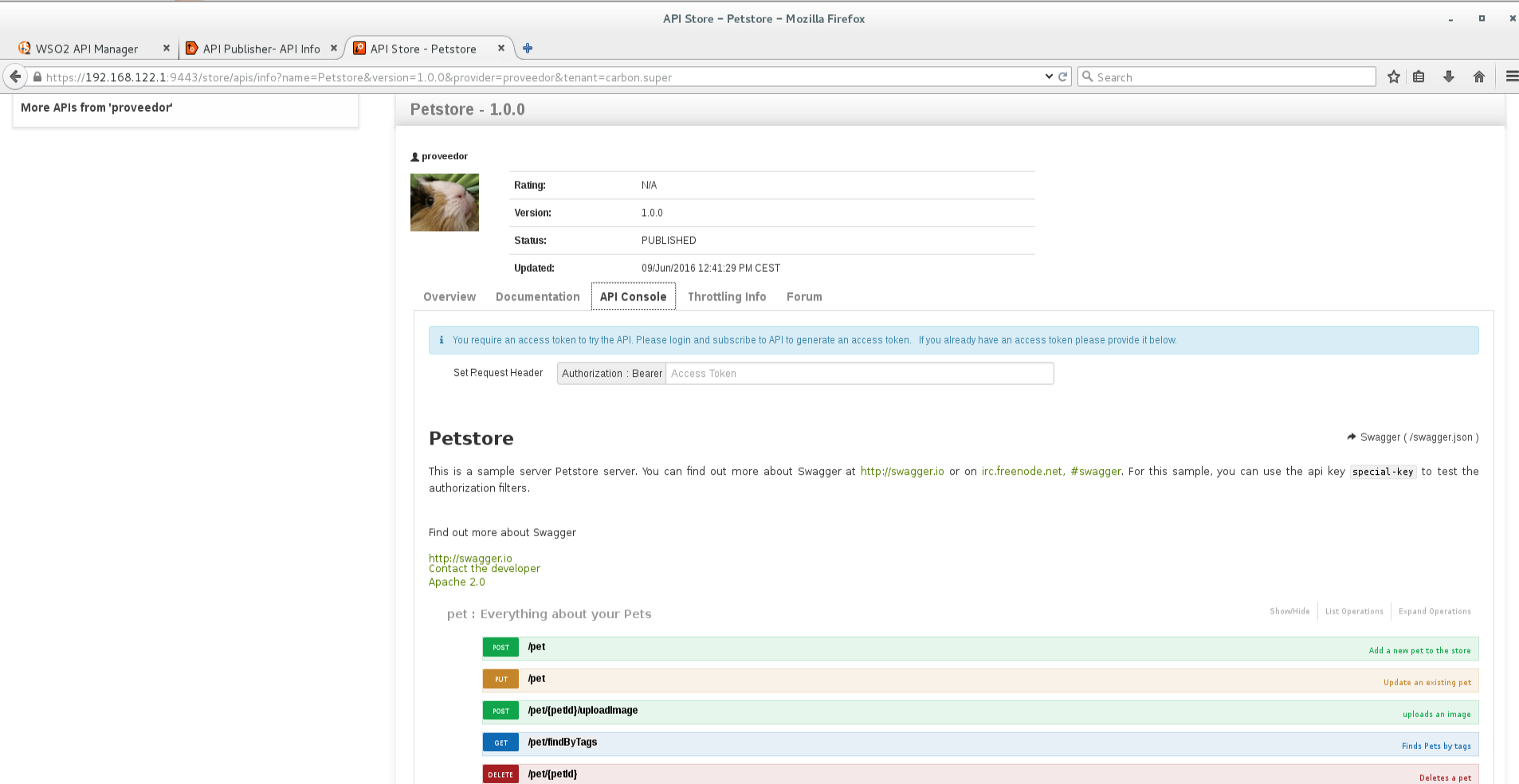The image size is (1519, 784).
Task: Click List Operations for the pet section
Action: [x=1354, y=612]
